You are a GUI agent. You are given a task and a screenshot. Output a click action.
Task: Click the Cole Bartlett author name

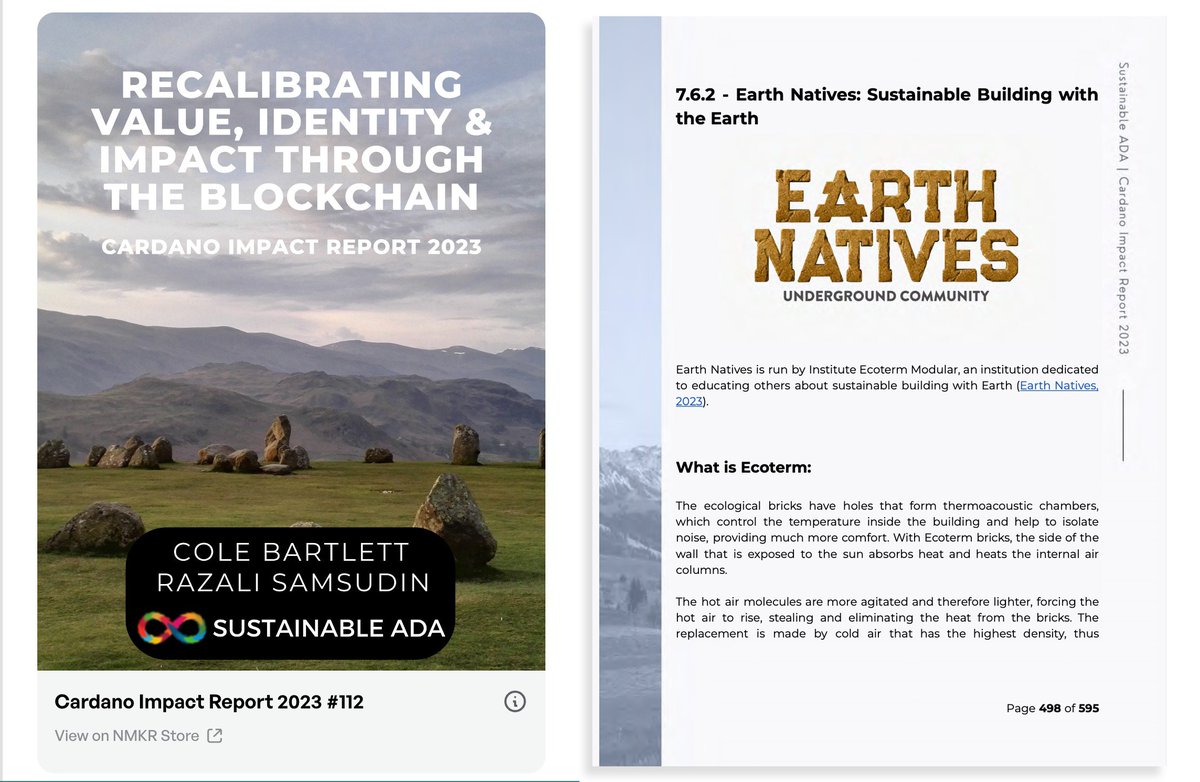(x=291, y=552)
